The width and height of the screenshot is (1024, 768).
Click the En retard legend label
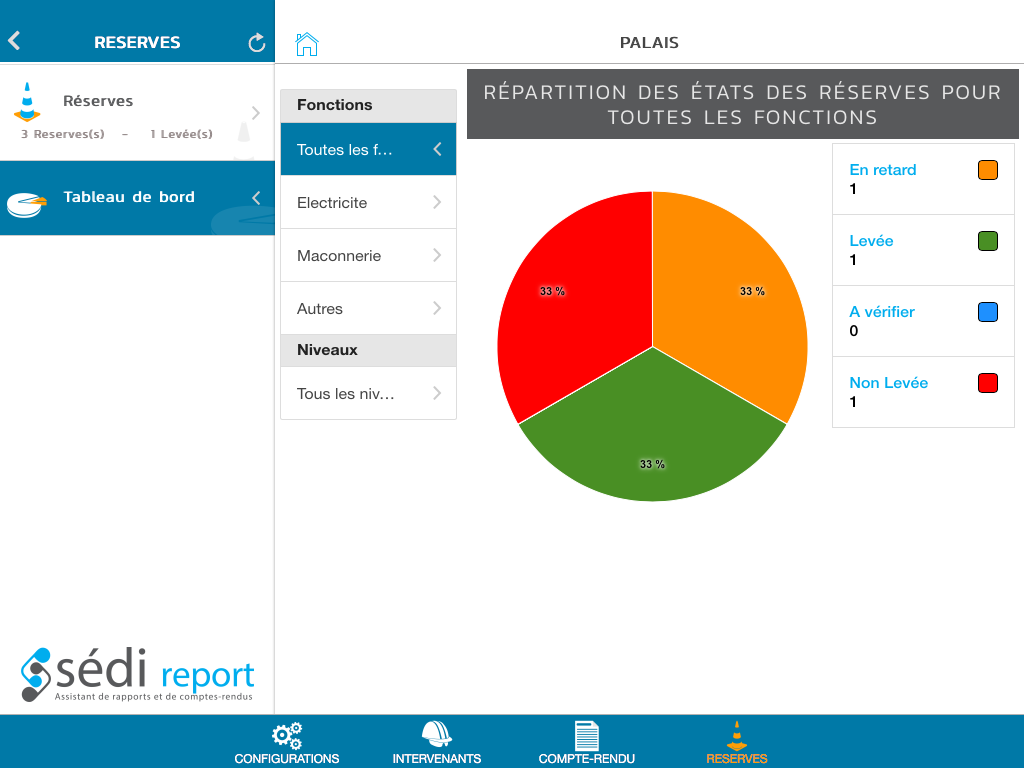(x=883, y=170)
